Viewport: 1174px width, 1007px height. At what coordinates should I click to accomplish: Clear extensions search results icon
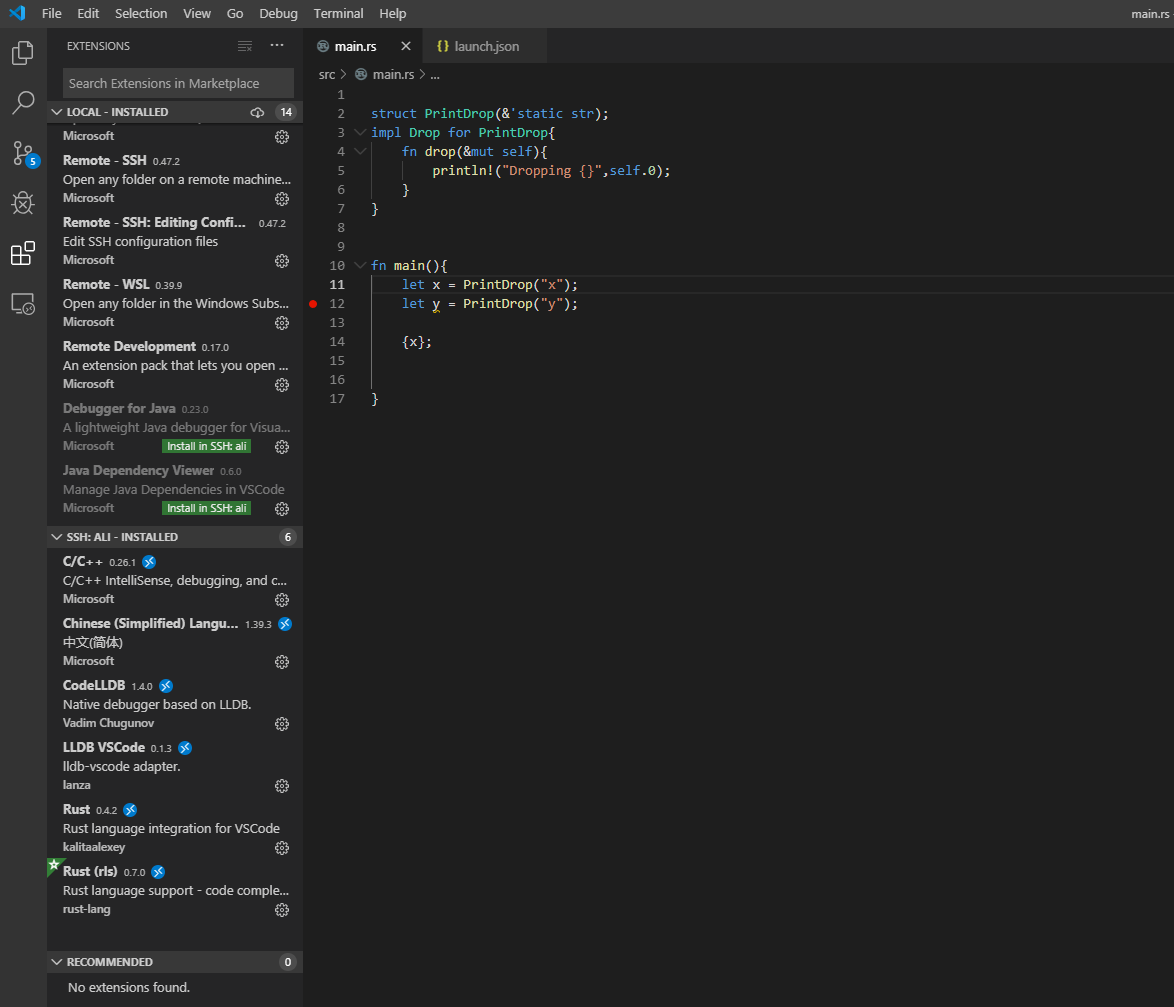point(245,46)
